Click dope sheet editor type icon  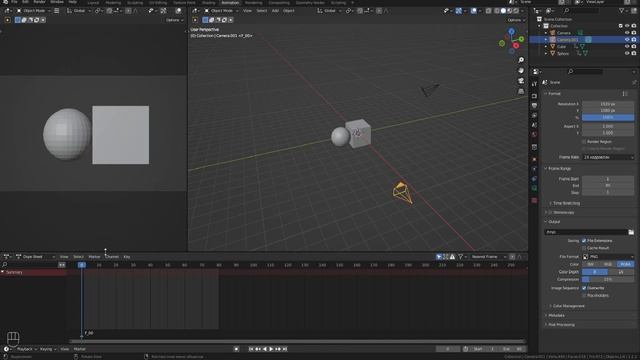pos(7,257)
